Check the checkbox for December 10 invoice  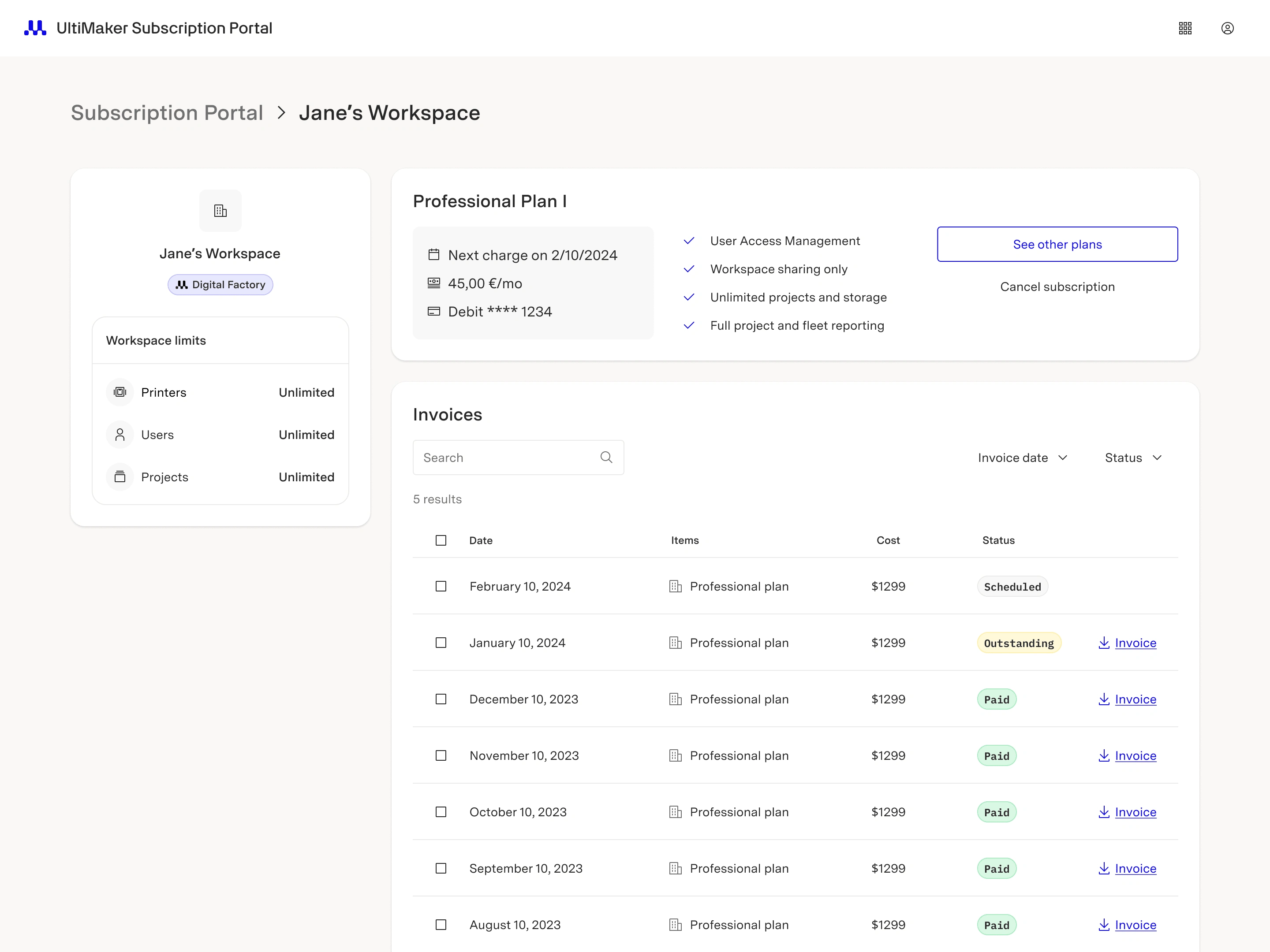441,699
